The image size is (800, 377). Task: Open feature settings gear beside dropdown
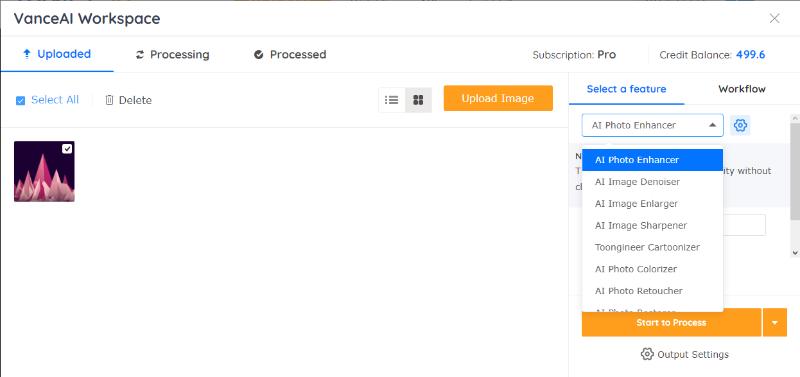(x=740, y=125)
